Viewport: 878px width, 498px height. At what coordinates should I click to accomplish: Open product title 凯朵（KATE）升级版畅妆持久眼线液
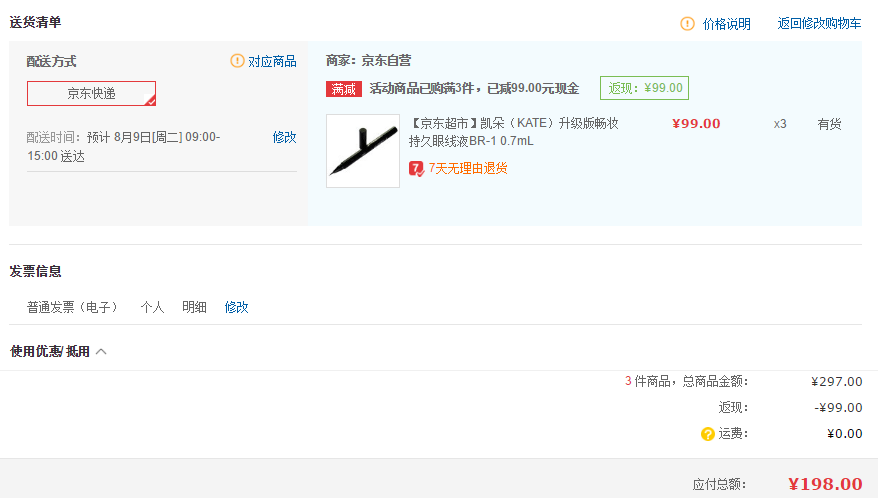point(513,132)
